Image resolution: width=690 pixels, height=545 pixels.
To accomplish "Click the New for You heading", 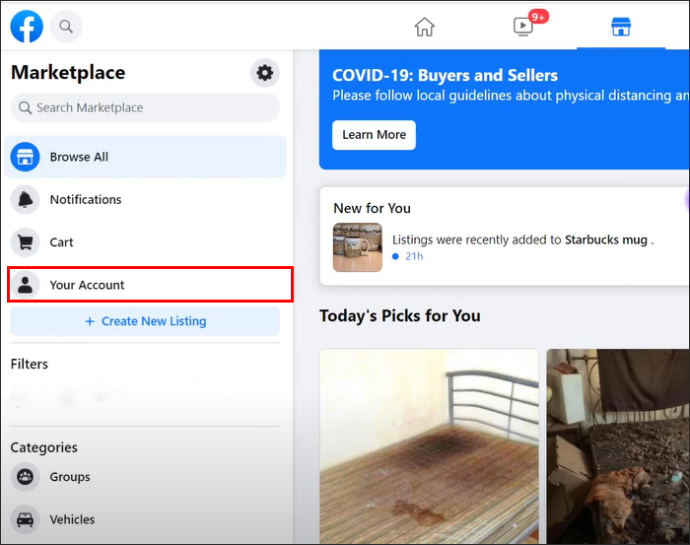I will tap(372, 208).
